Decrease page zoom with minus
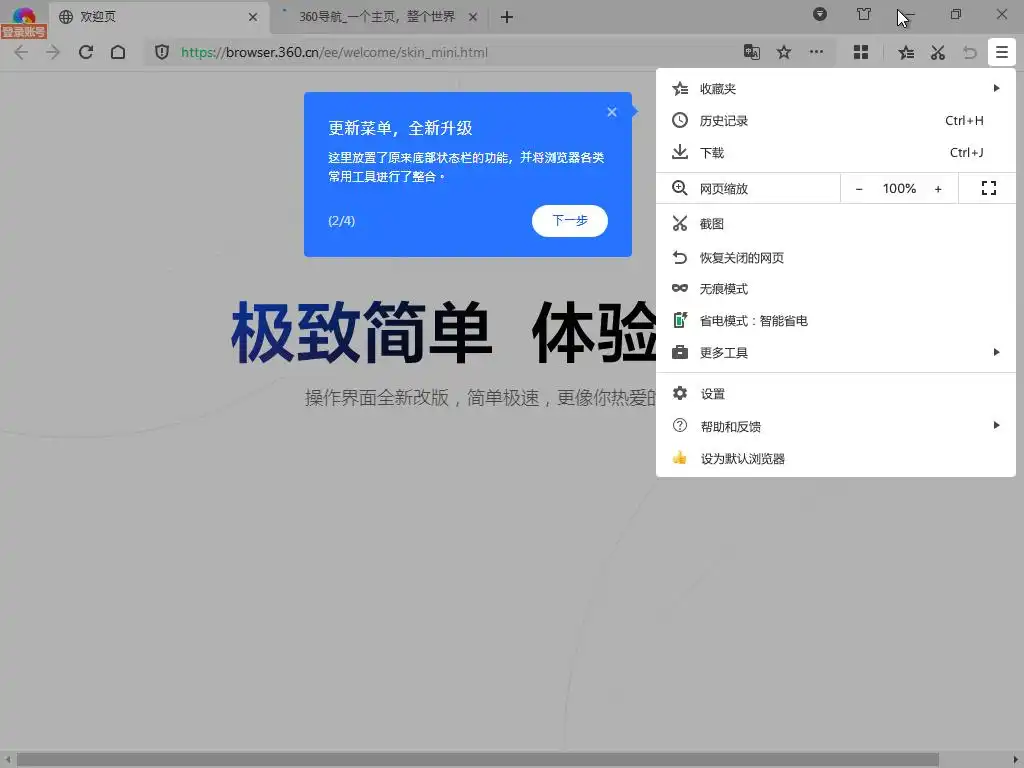Screen dimensions: 1024x768 pos(859,189)
